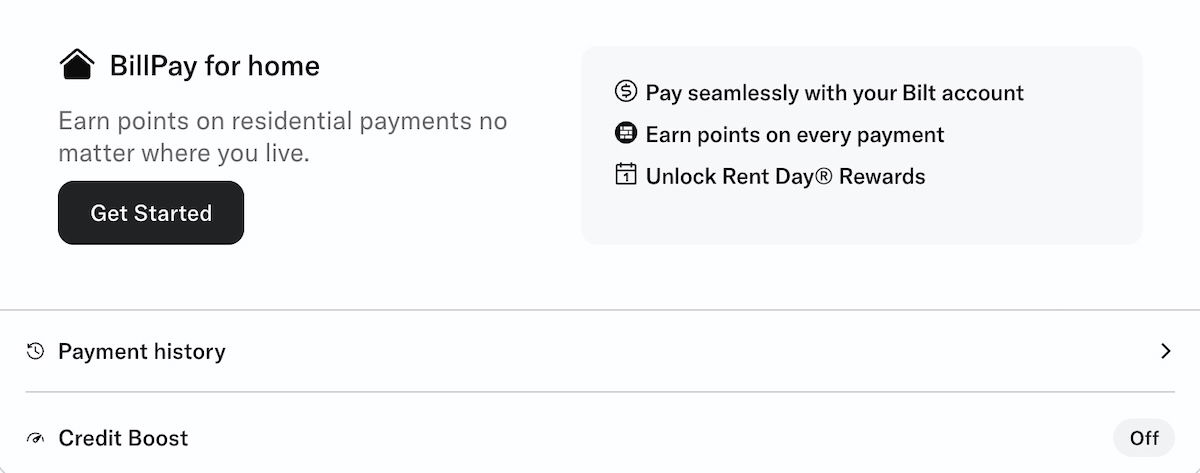Click the blank middle of the Credit Boost row
Screen dimensions: 1200x473
click(650, 438)
